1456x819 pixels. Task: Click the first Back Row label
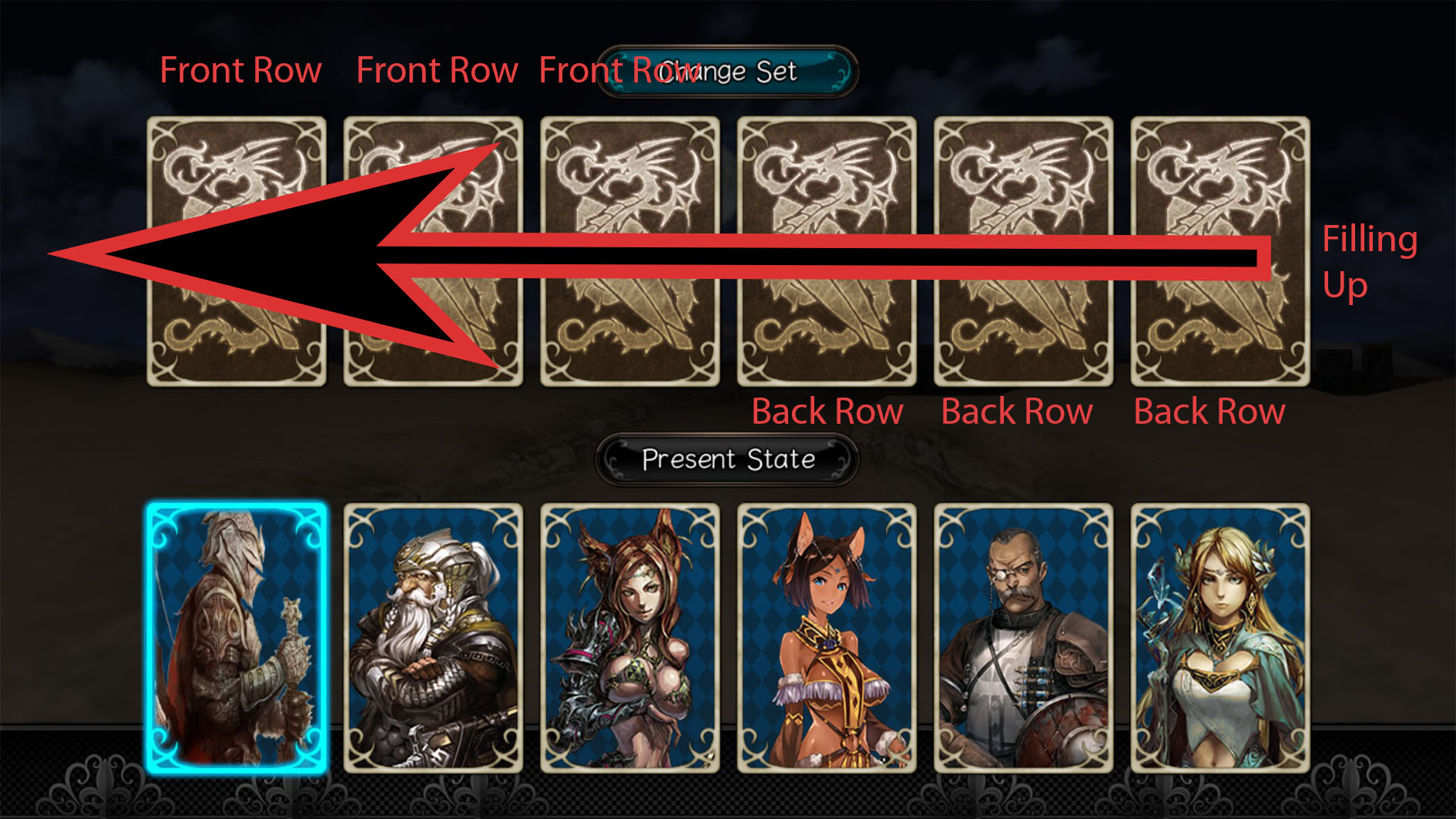(x=827, y=411)
